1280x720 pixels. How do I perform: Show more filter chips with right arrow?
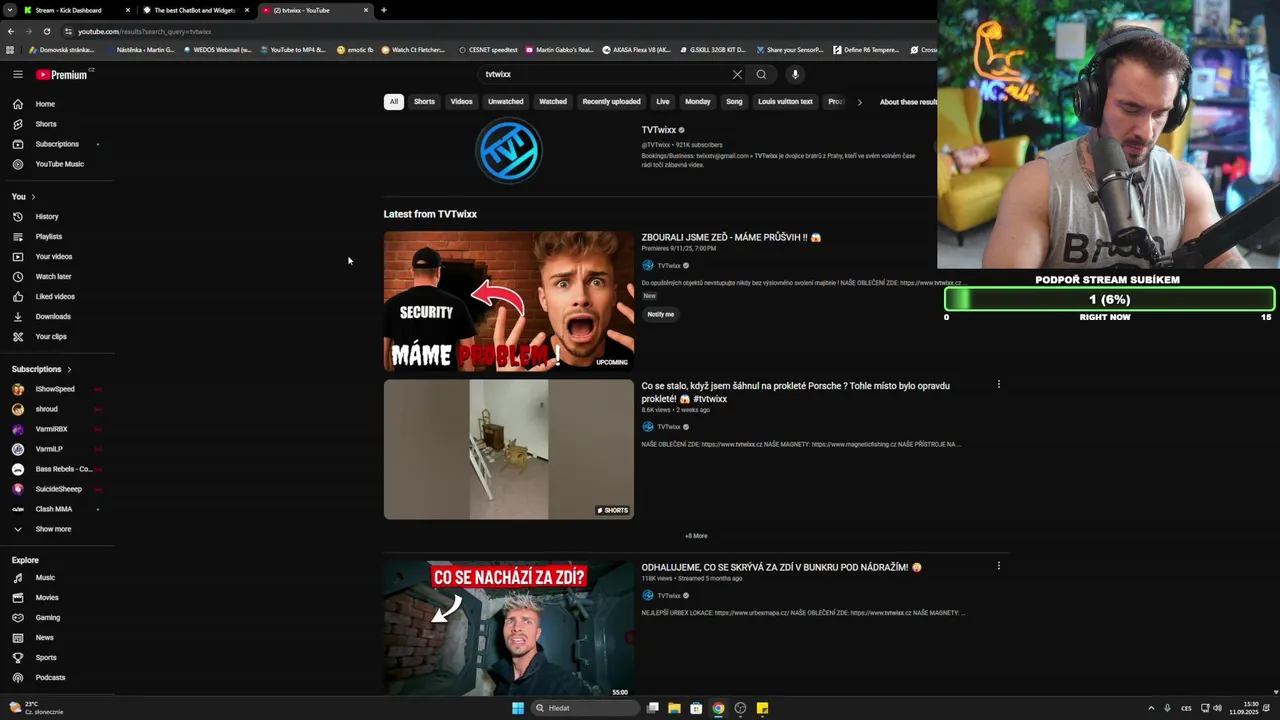click(x=859, y=102)
